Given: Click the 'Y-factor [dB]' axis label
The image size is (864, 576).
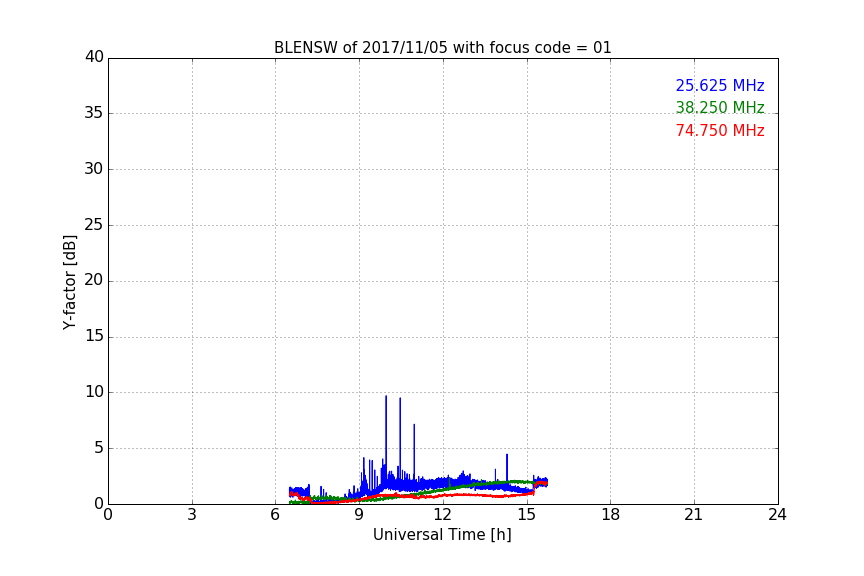Looking at the screenshot, I should [69, 282].
